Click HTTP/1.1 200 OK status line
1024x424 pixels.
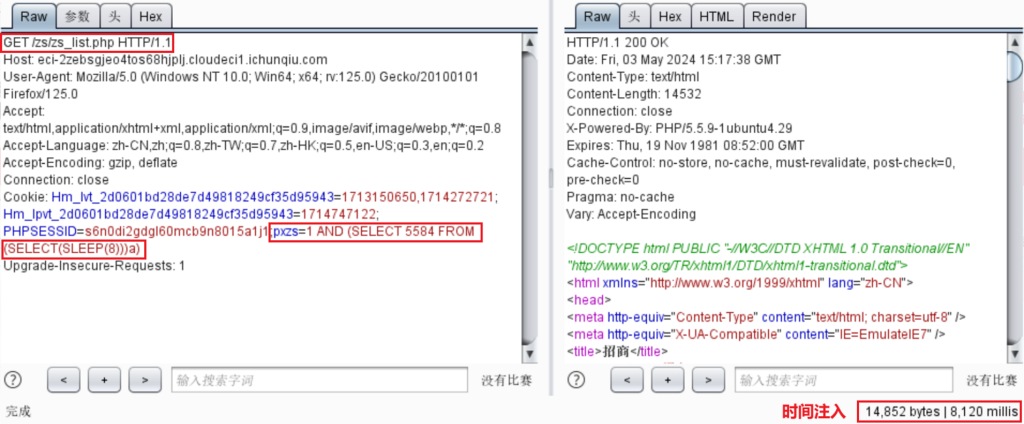[x=617, y=42]
